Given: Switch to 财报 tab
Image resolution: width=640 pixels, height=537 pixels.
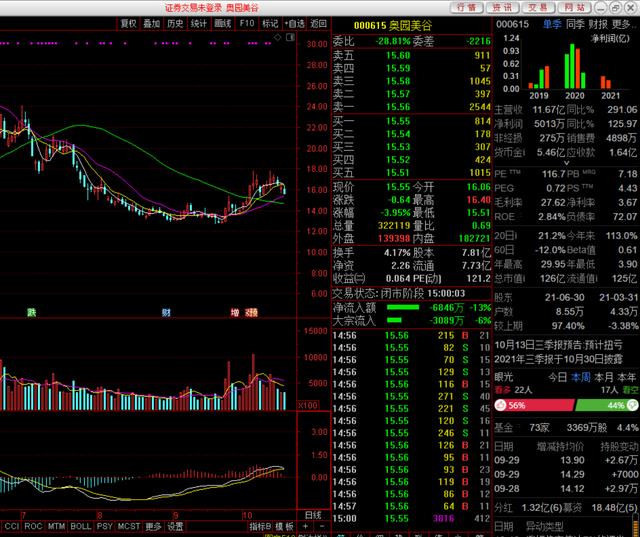Looking at the screenshot, I should (598, 24).
